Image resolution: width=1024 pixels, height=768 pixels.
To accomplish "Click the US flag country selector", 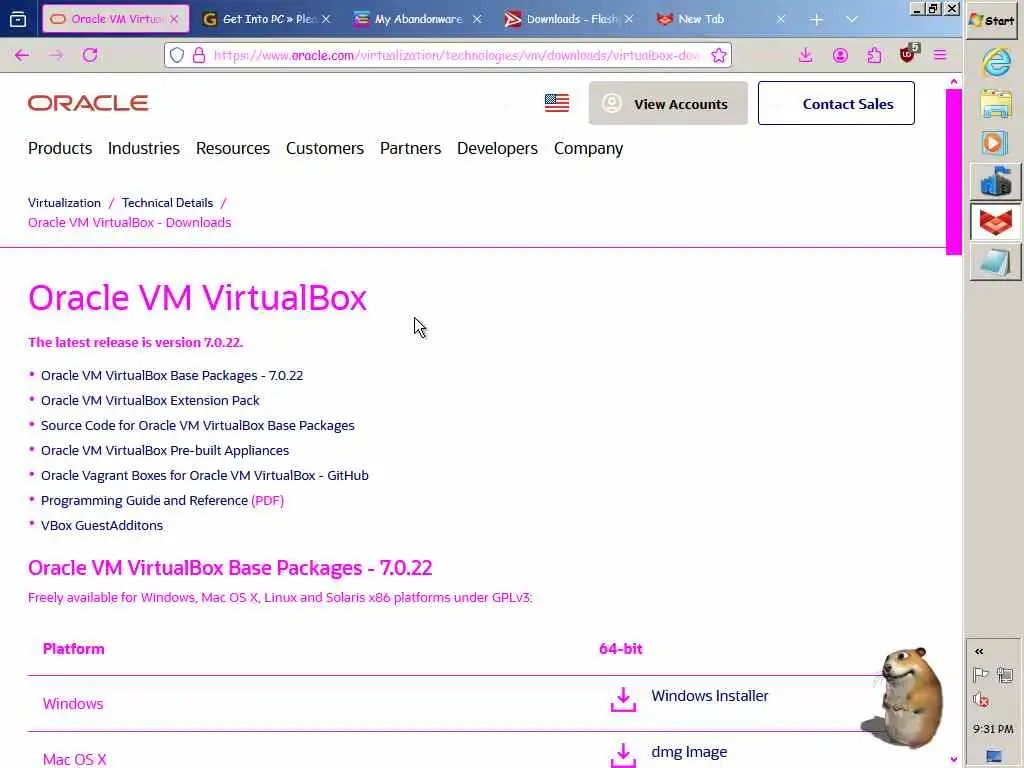I will [x=557, y=103].
